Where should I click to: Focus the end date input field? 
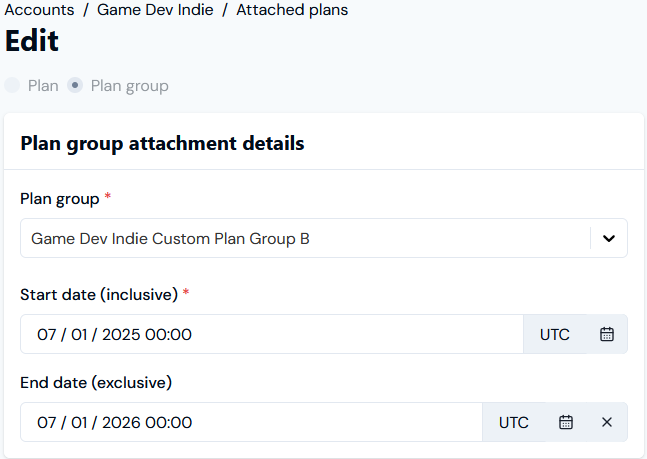click(251, 422)
